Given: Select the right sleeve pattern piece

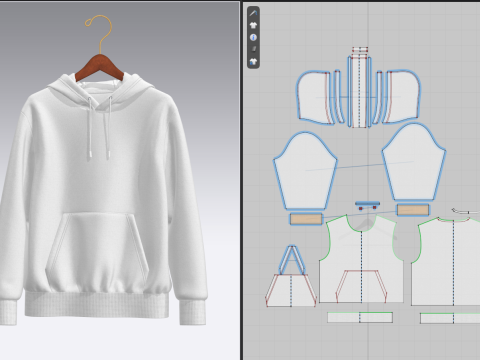Looking at the screenshot, I should (414, 162).
